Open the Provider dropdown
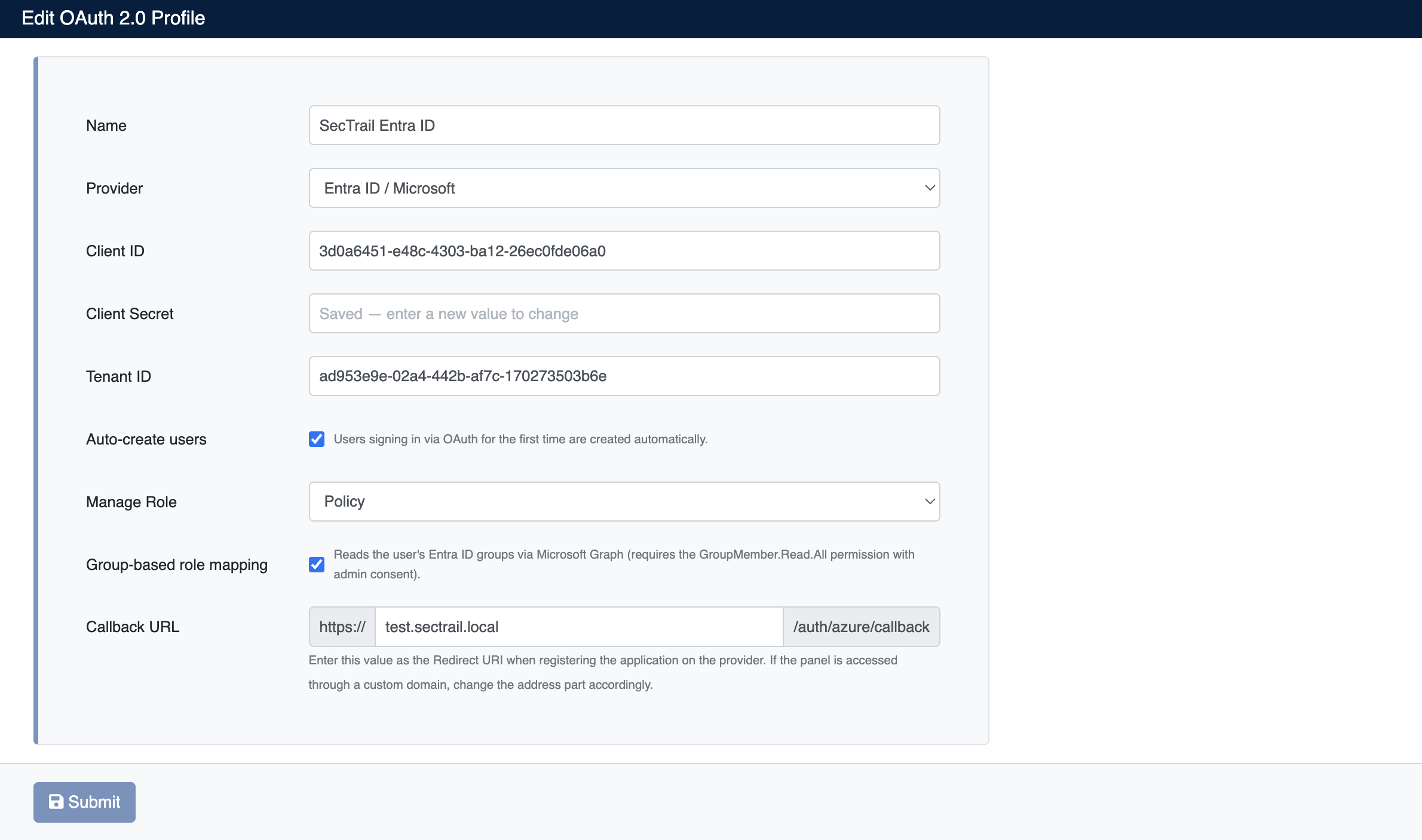Screen dimensions: 1422x840 click(x=624, y=188)
